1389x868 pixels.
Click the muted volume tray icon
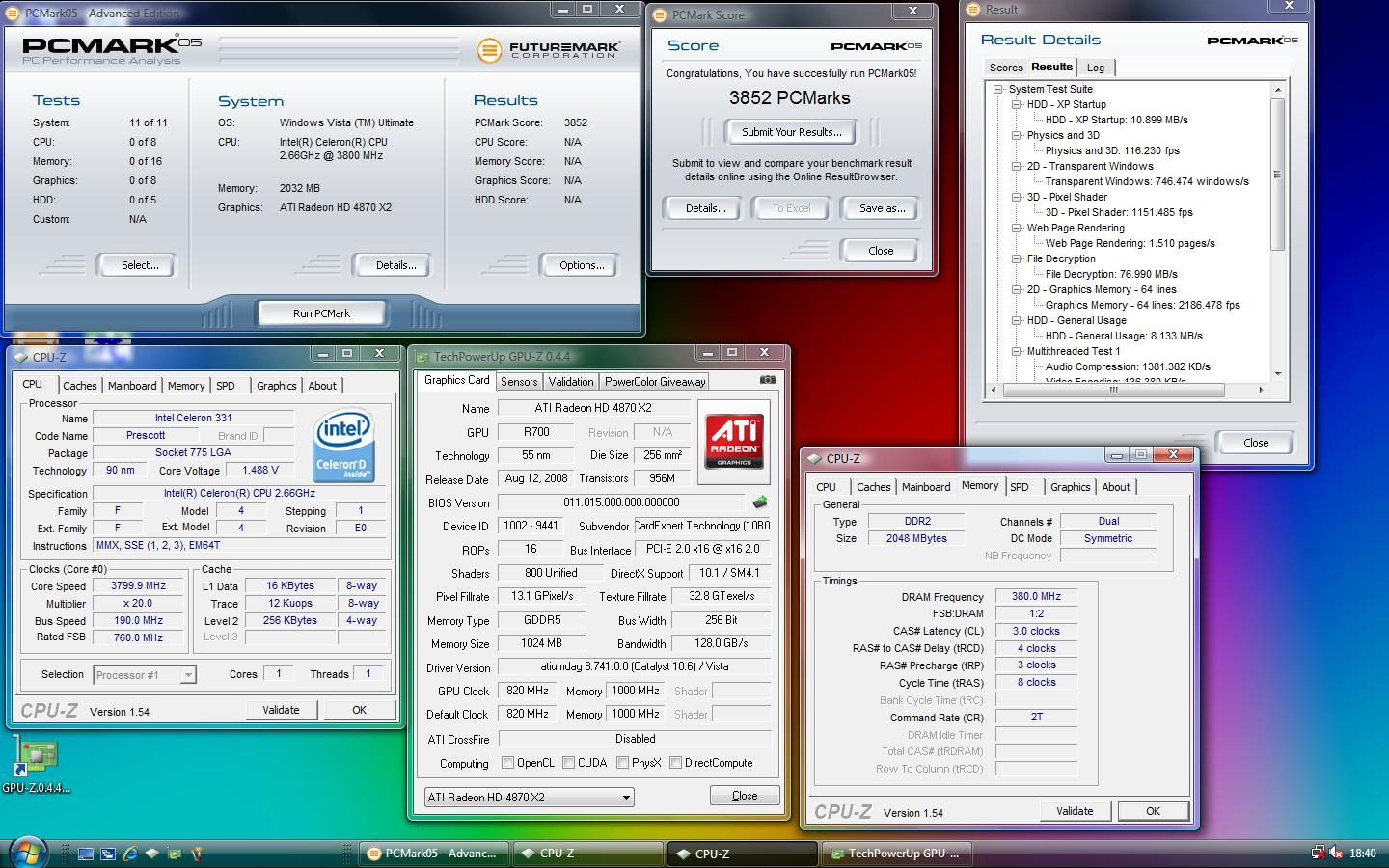[1336, 853]
